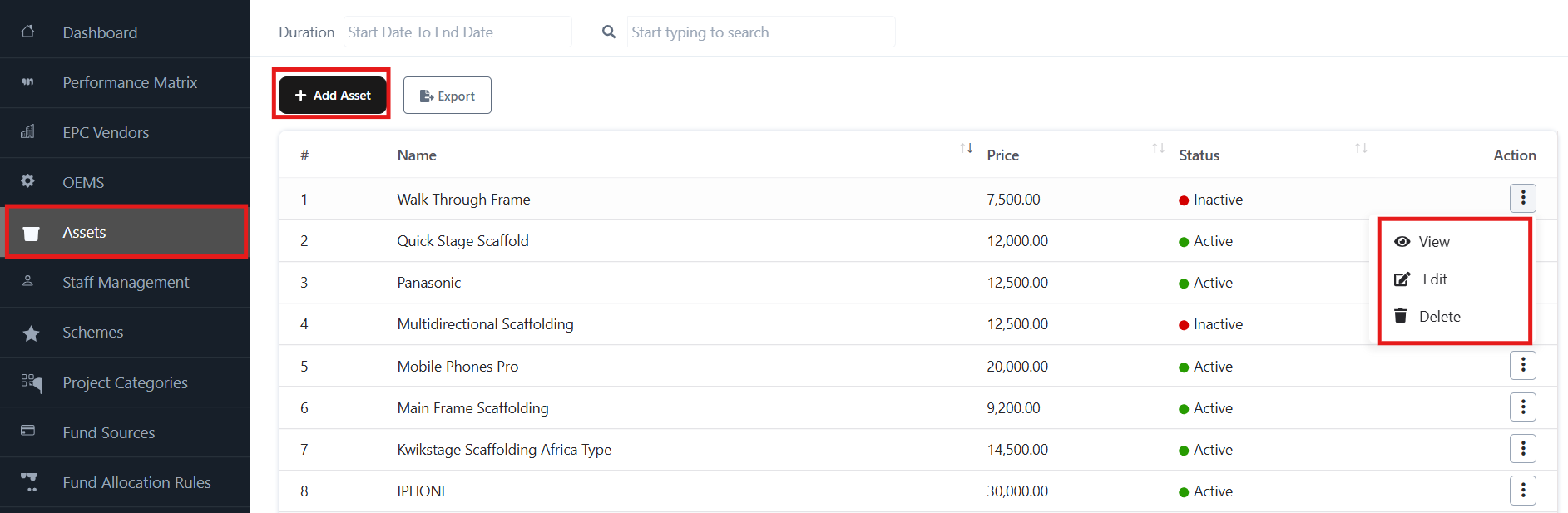1568x513 pixels.
Task: Click the Dashboard home icon in sidebar
Action: tap(28, 32)
